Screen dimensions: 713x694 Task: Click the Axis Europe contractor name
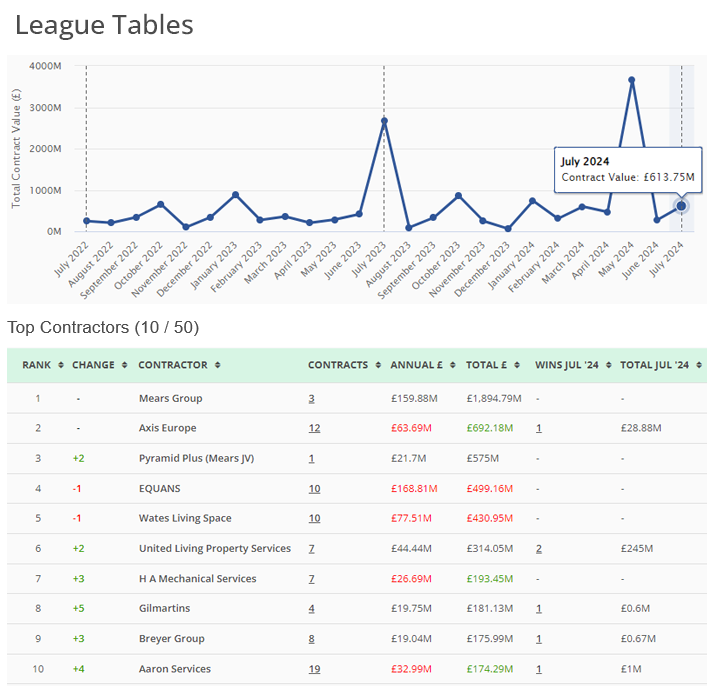(167, 428)
